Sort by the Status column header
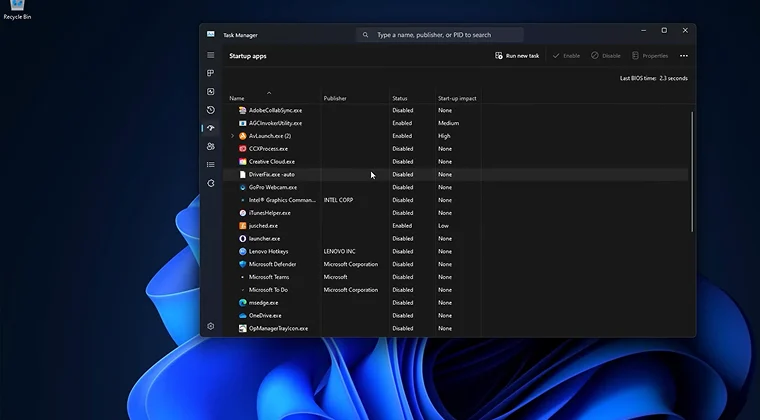 (399, 98)
